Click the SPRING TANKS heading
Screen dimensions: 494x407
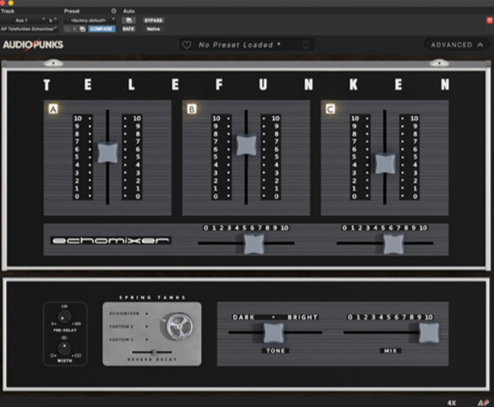[x=152, y=297]
